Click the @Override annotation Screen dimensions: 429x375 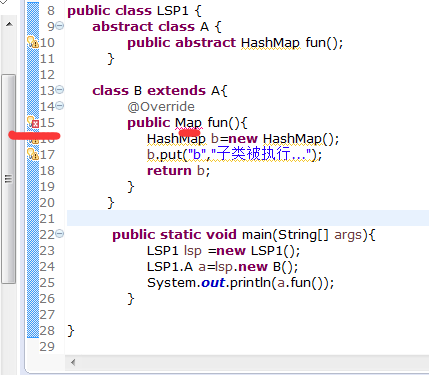(161, 107)
